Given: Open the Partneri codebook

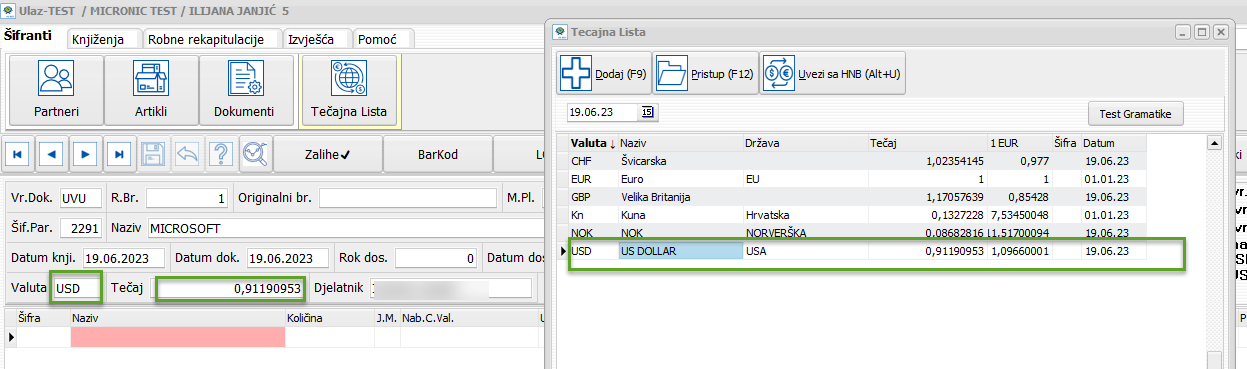Looking at the screenshot, I should (x=56, y=91).
